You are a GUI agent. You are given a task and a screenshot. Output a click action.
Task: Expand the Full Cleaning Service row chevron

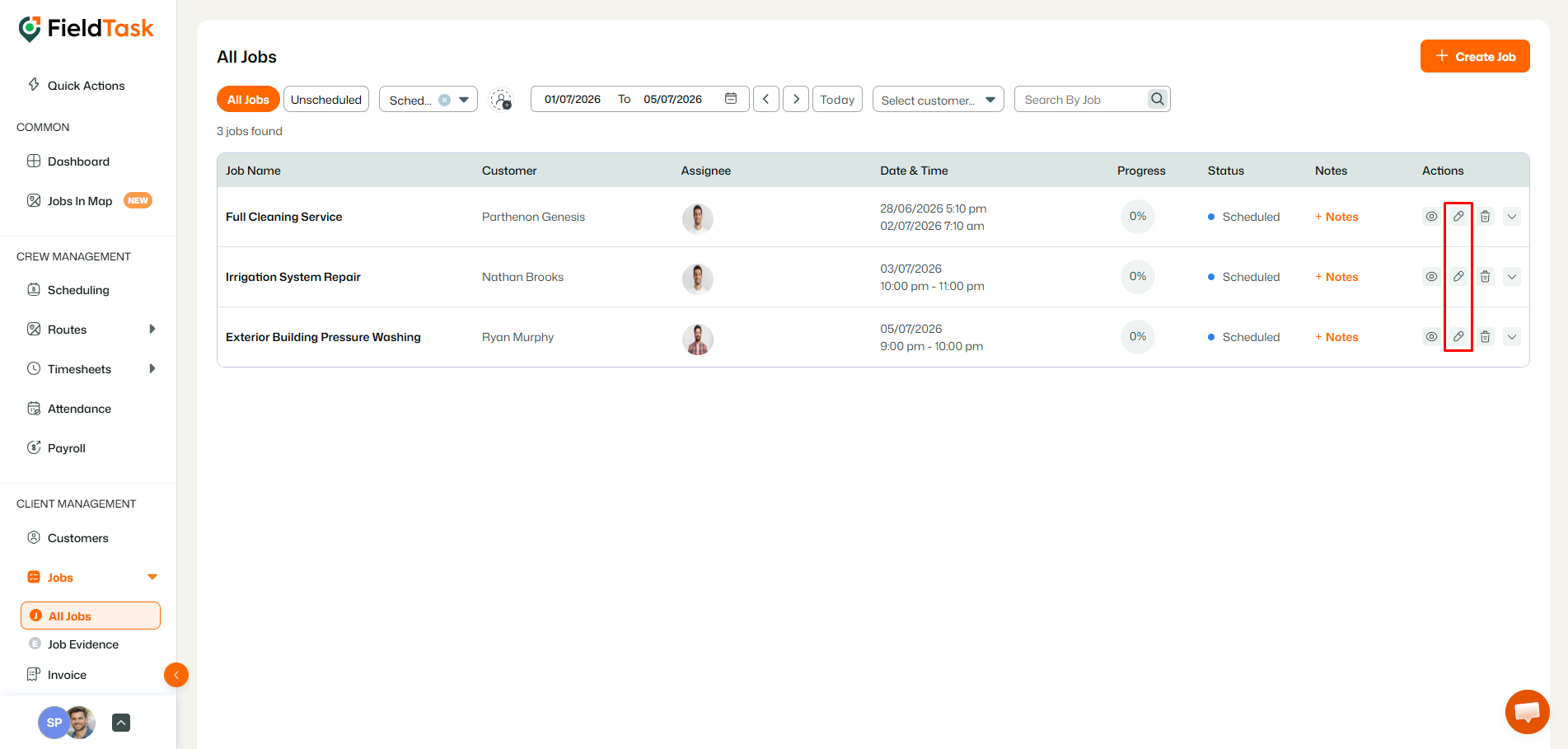point(1512,217)
